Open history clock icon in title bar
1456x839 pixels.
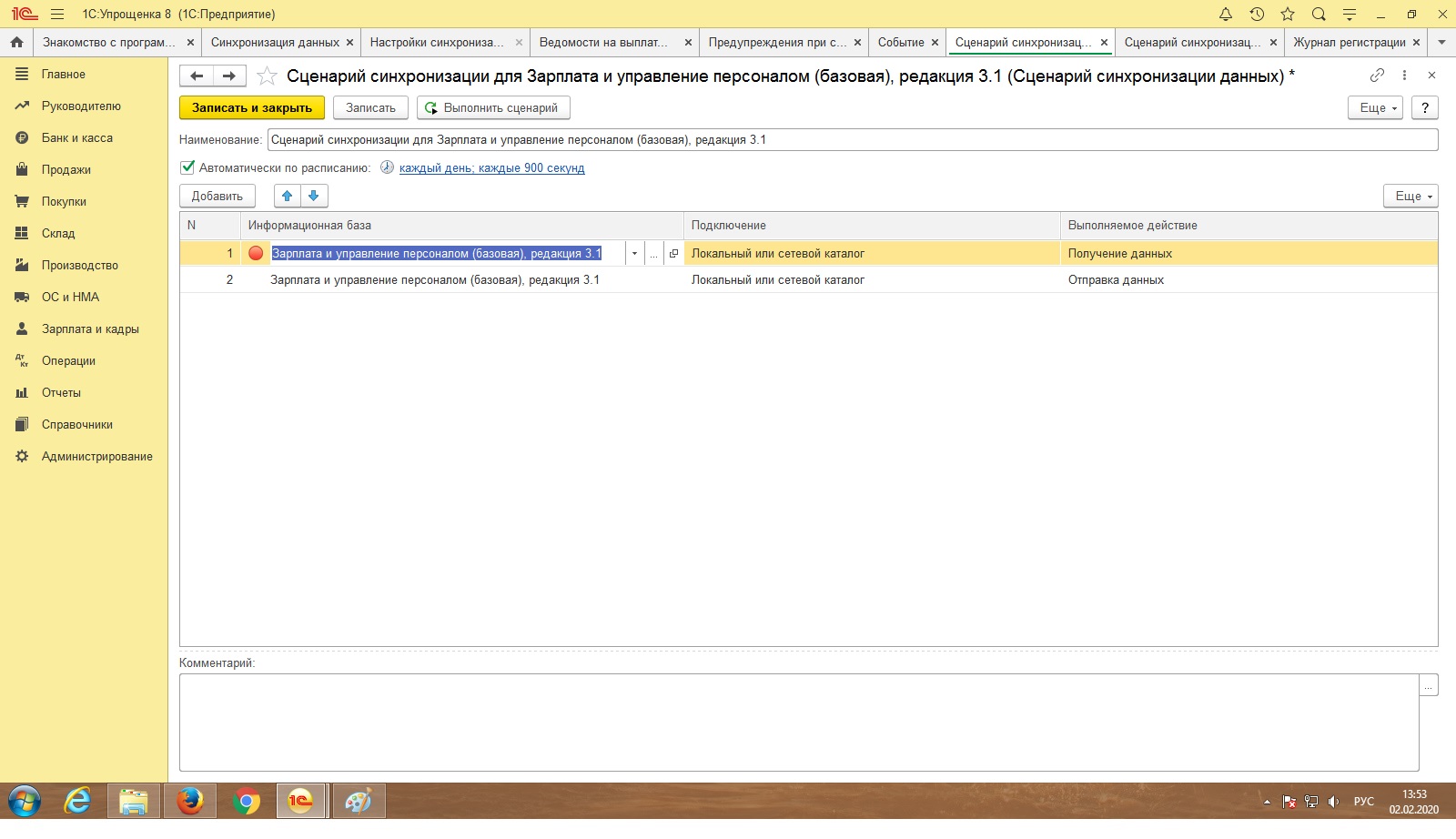(1257, 14)
